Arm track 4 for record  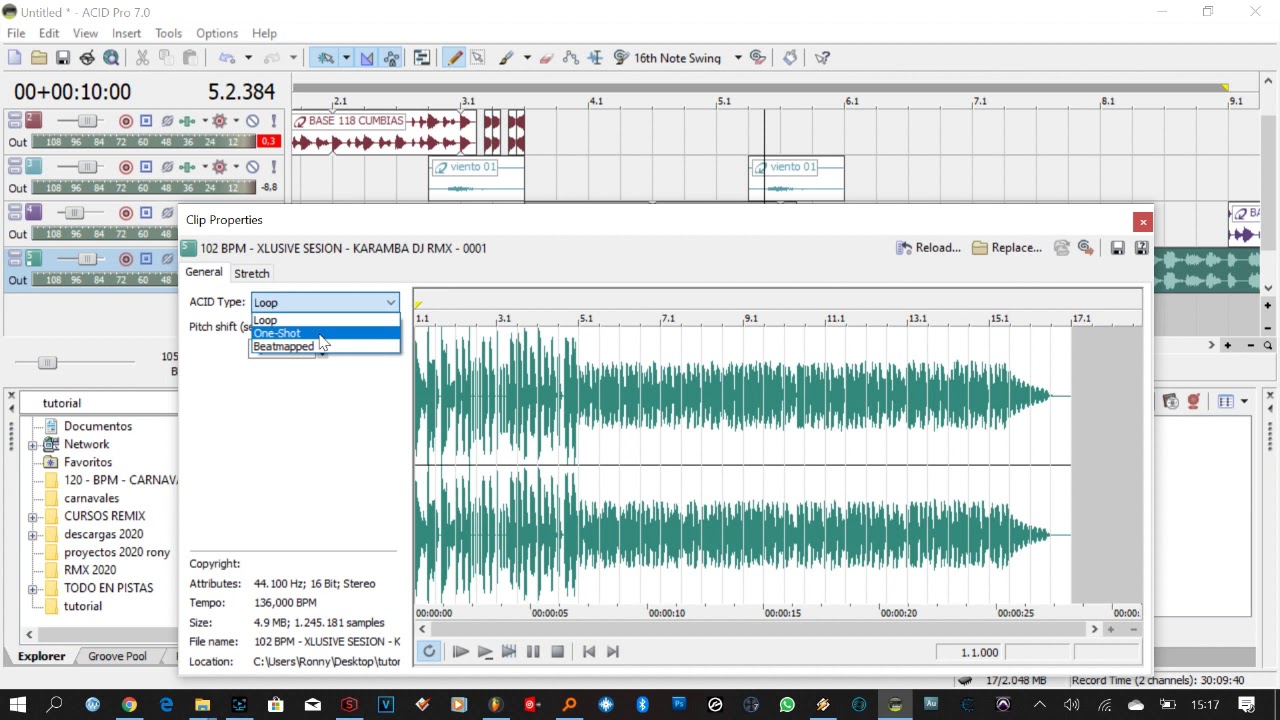point(126,213)
